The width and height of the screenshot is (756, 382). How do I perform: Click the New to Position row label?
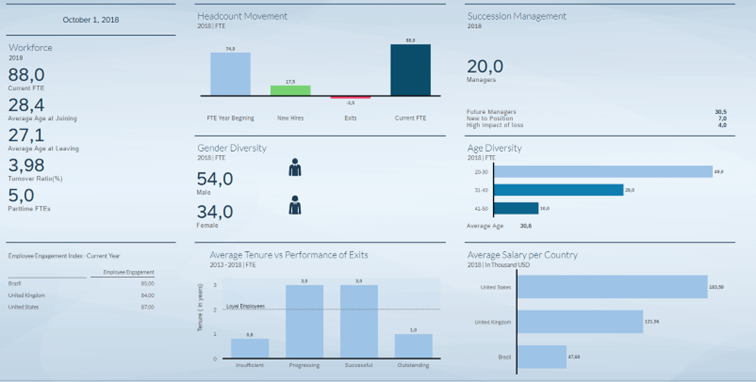[489, 118]
